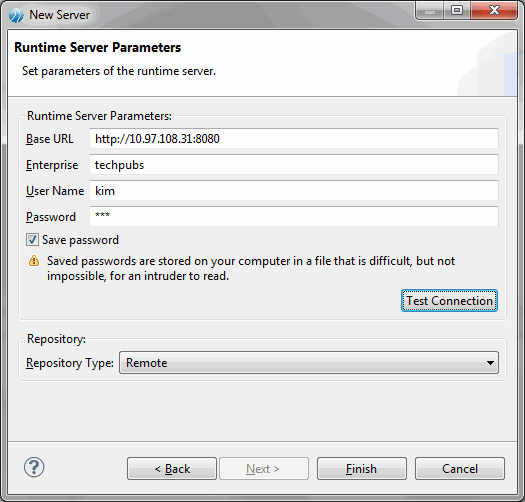Click the saved passwords warning message
The width and height of the screenshot is (525, 502).
251,268
